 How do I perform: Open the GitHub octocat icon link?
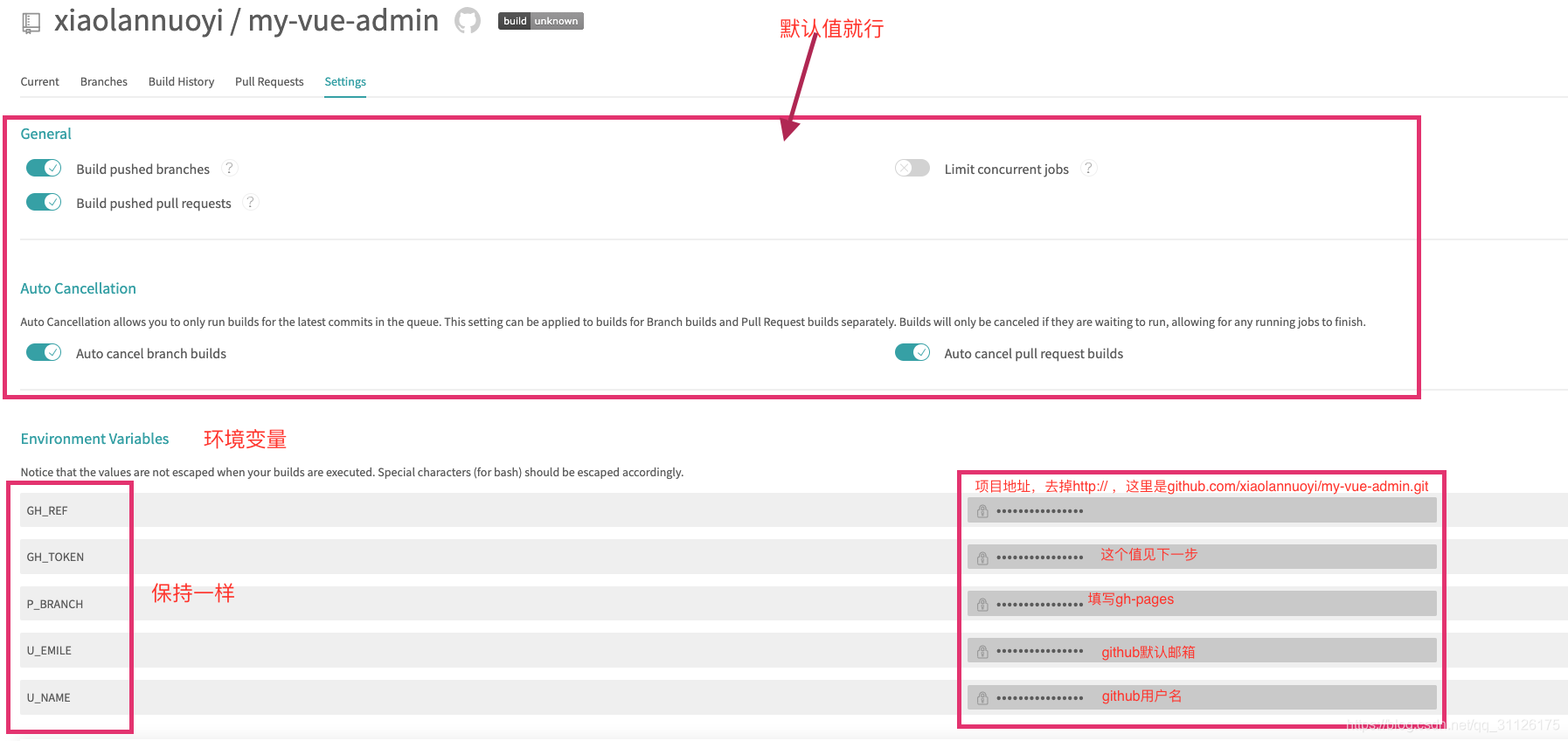[468, 20]
